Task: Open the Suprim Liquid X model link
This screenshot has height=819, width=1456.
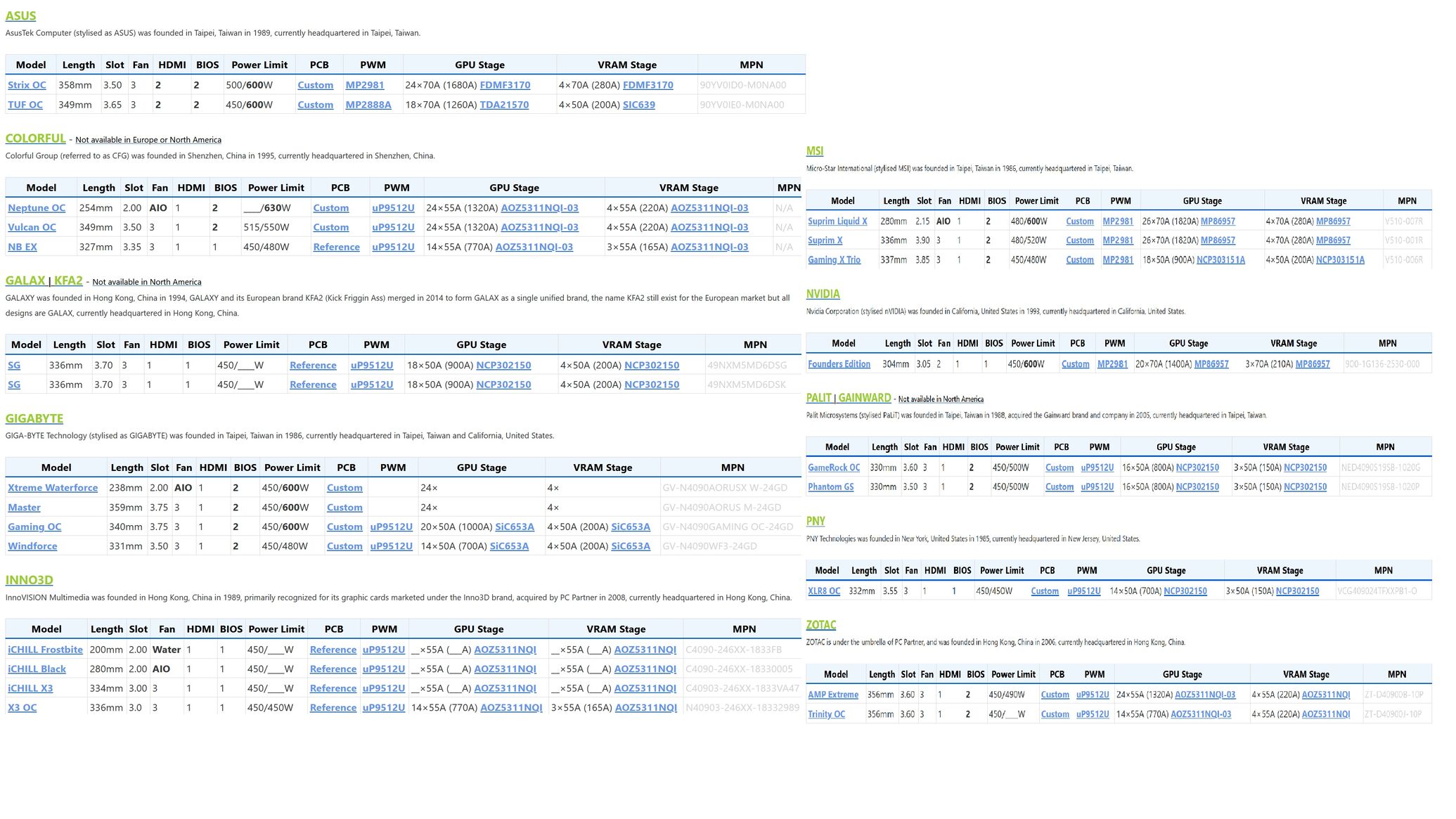Action: point(837,221)
